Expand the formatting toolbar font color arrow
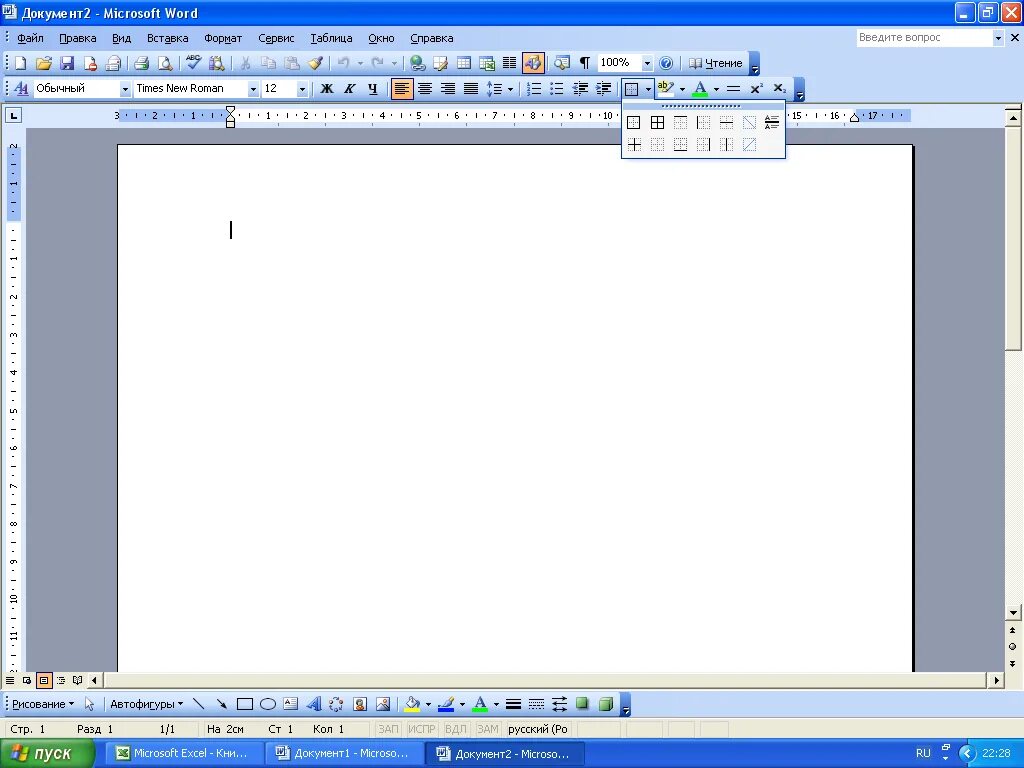This screenshot has height=768, width=1024. pyautogui.click(x=716, y=89)
